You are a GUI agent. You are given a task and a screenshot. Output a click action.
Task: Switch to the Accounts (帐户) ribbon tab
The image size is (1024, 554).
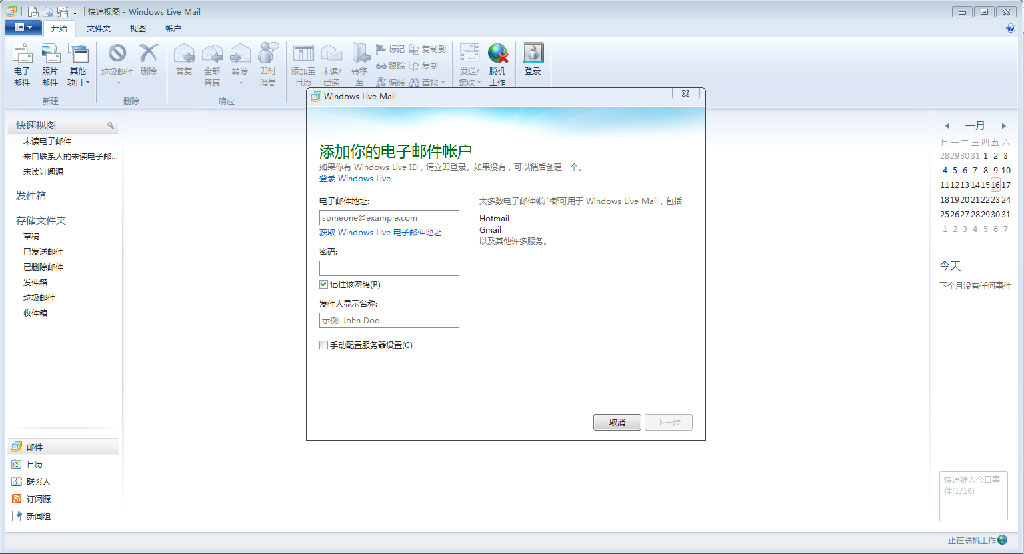coord(173,28)
